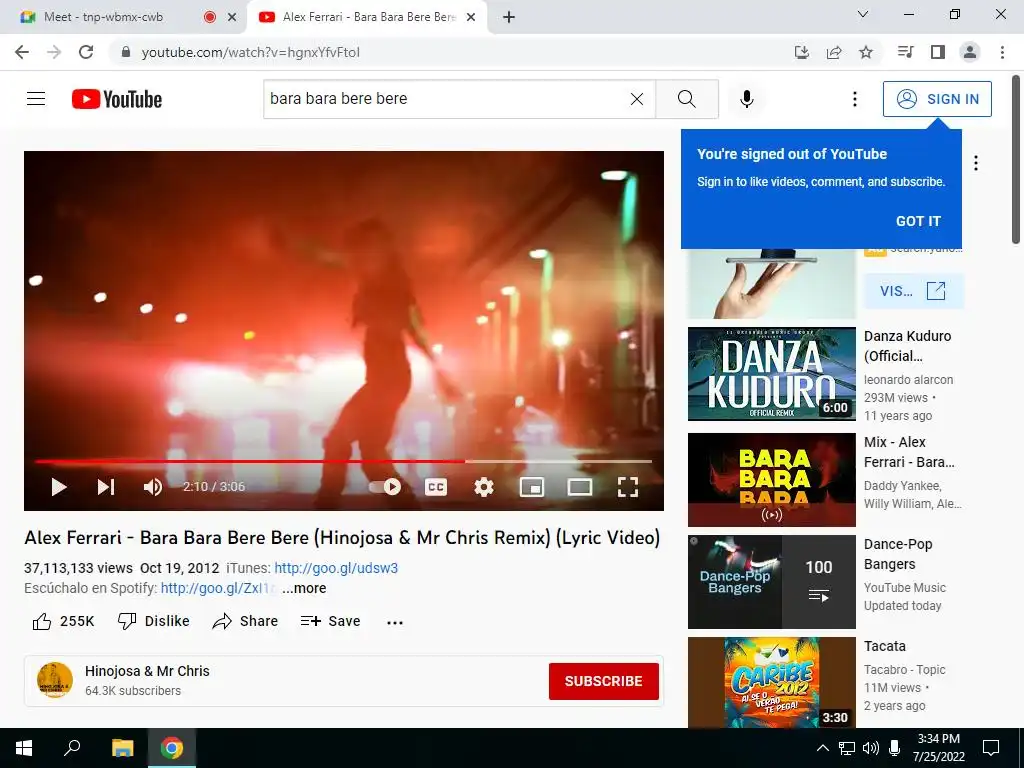The width and height of the screenshot is (1024, 768).
Task: Enter full screen mode
Action: coord(628,487)
